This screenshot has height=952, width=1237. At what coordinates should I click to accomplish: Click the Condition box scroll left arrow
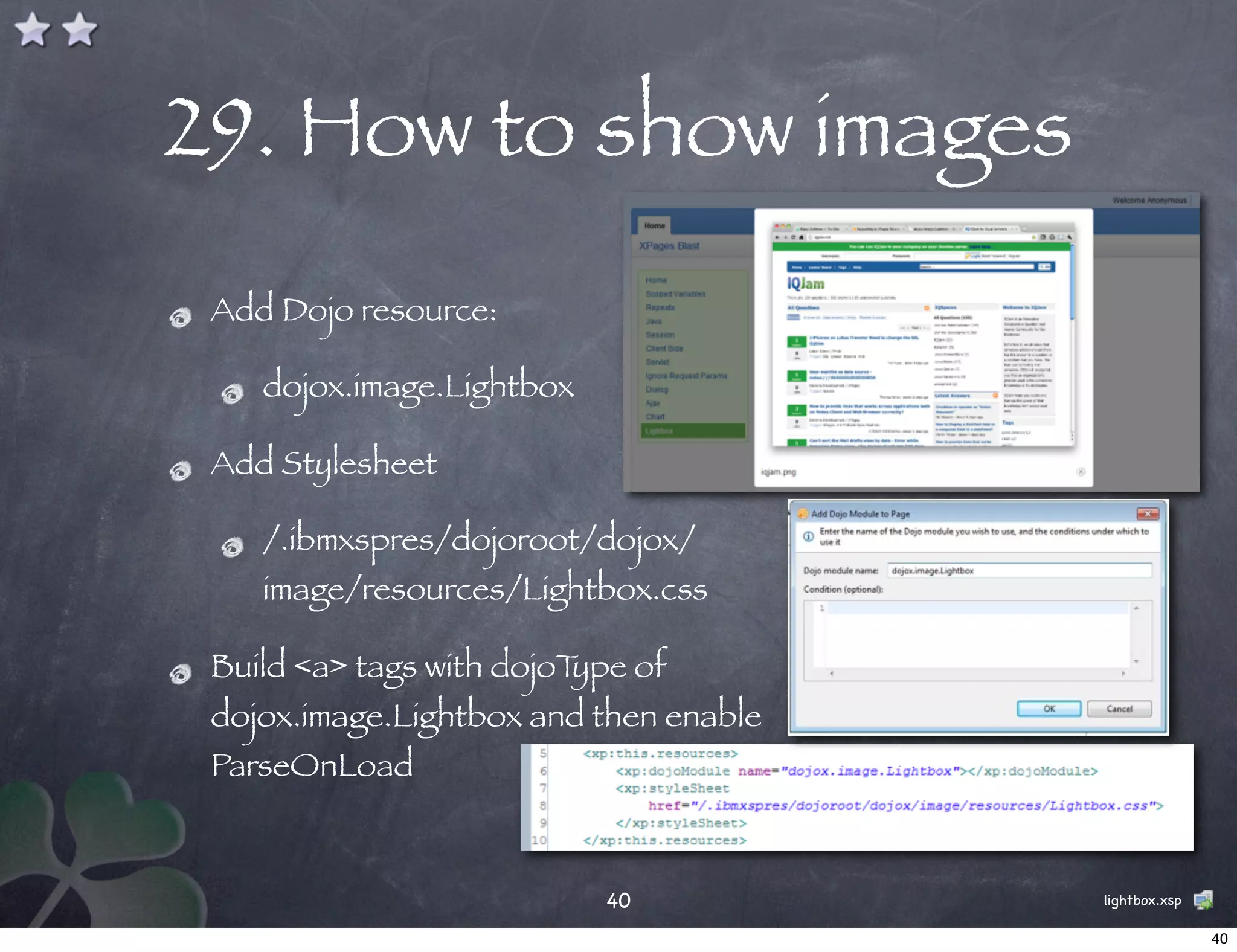tap(832, 673)
